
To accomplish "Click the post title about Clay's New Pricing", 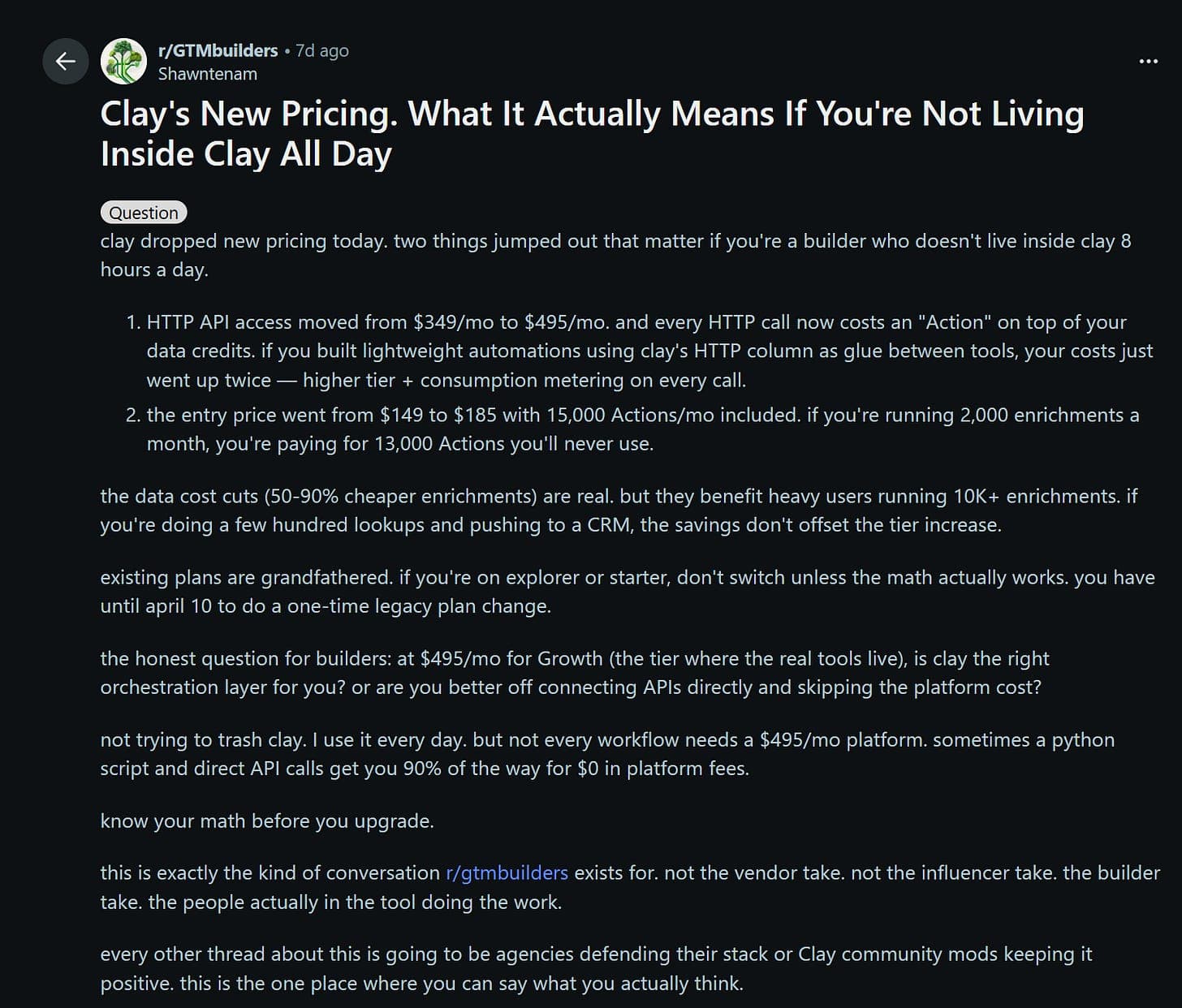I will [591, 114].
